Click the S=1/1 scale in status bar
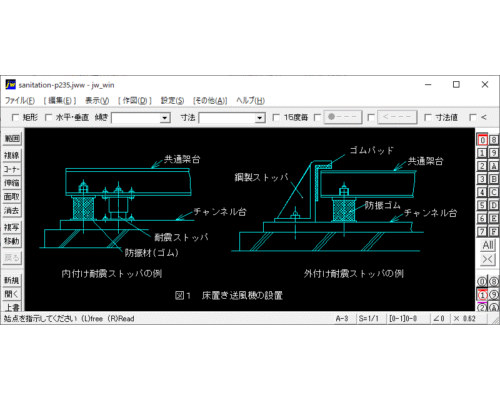 click(369, 319)
